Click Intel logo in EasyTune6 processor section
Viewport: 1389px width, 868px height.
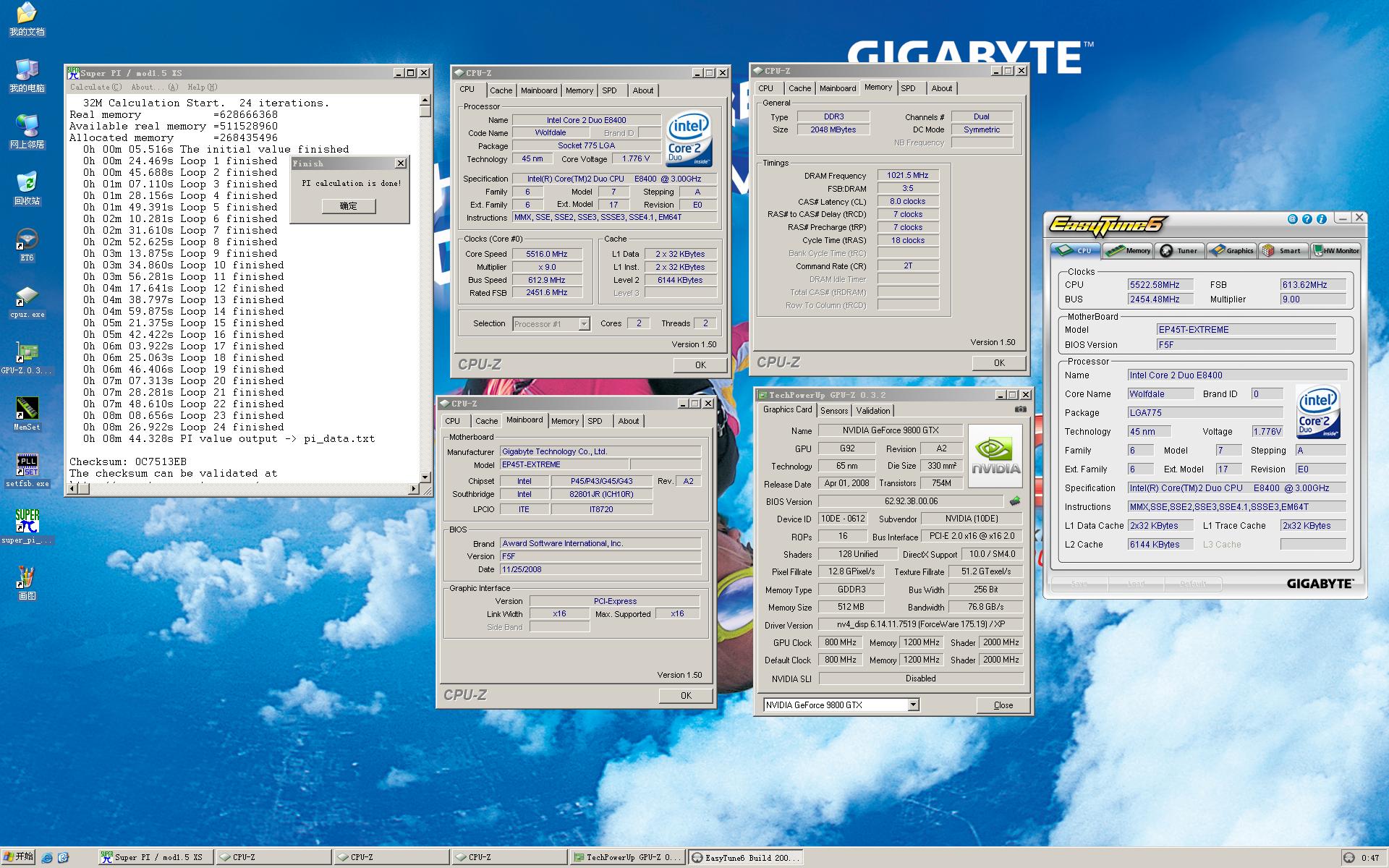pyautogui.click(x=1318, y=412)
